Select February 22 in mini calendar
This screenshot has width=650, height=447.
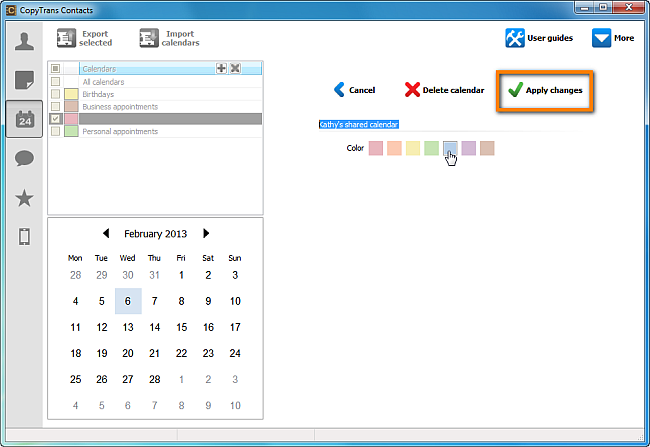point(181,353)
